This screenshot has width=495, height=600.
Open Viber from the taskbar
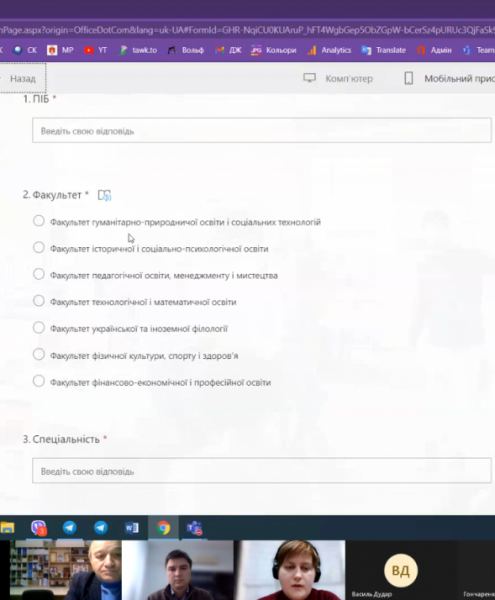click(x=38, y=528)
